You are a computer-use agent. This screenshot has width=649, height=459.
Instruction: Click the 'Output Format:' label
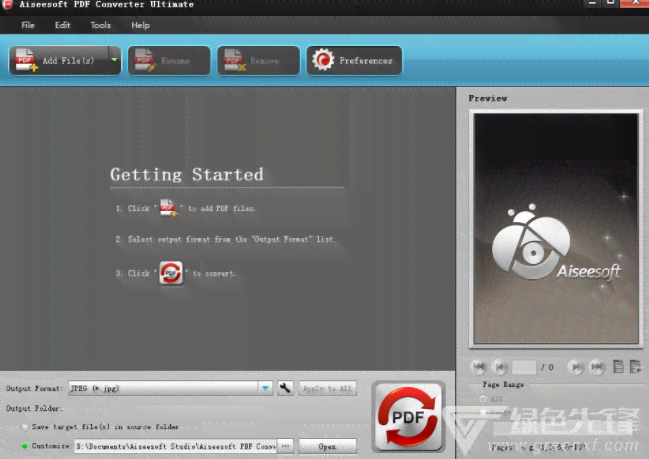(x=34, y=388)
